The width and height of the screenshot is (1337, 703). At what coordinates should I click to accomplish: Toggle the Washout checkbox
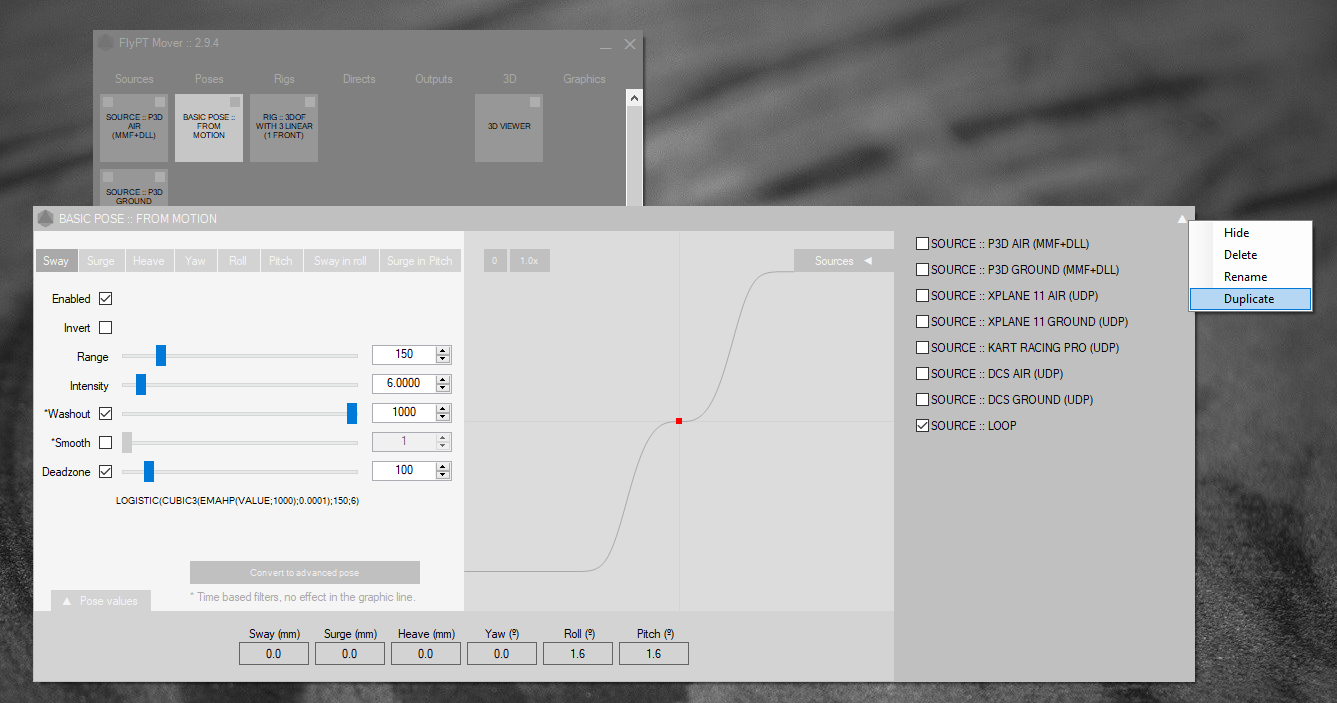pos(106,414)
